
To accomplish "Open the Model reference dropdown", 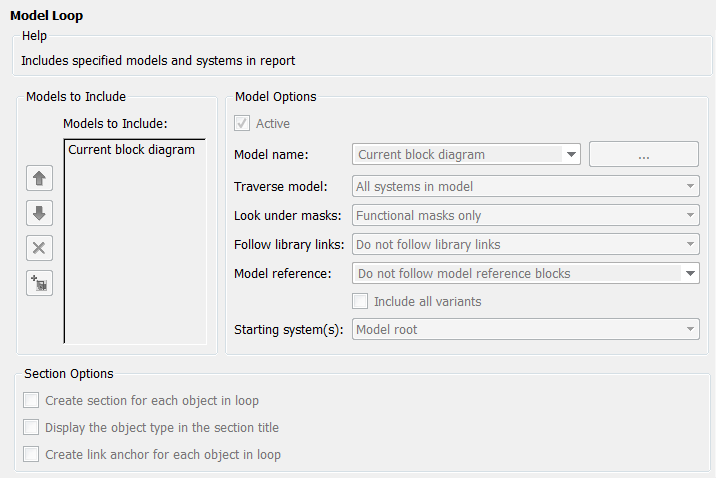I will 690,273.
